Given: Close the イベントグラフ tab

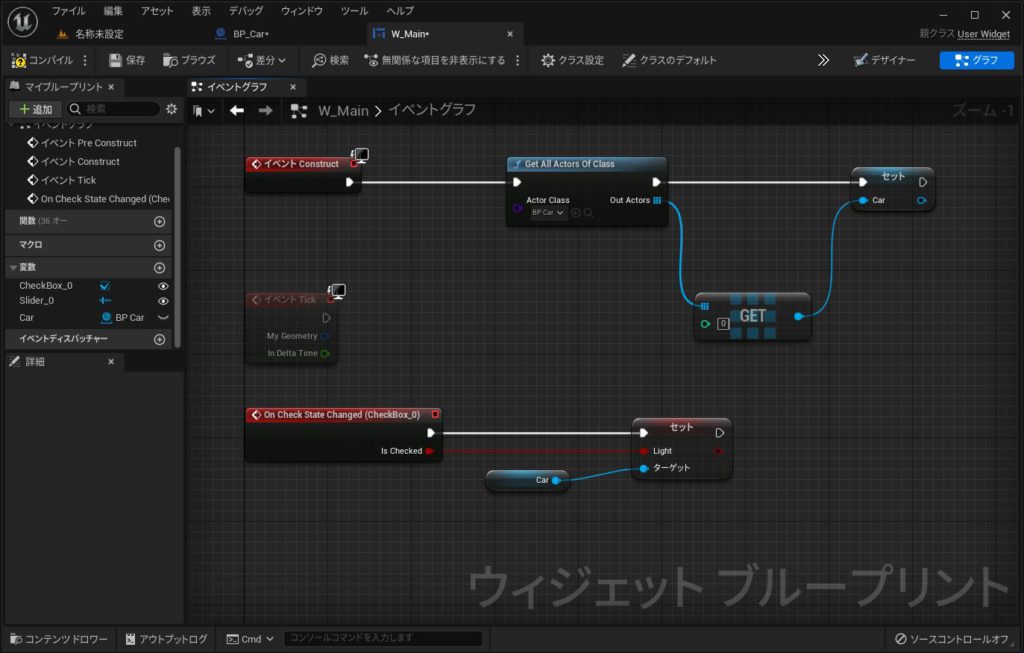Looking at the screenshot, I should coord(293,87).
